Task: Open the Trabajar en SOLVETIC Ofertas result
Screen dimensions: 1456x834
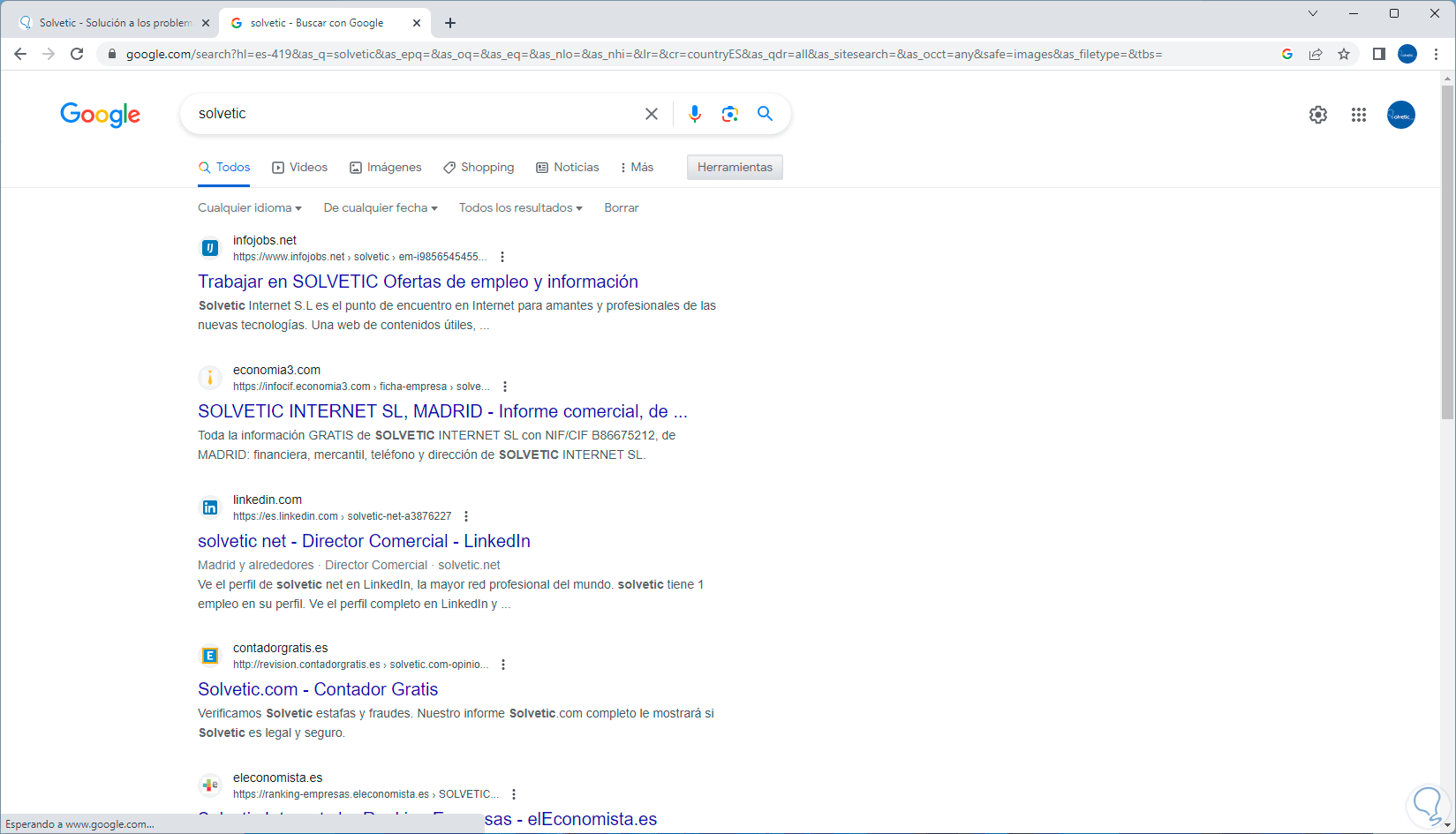Action: (x=418, y=282)
